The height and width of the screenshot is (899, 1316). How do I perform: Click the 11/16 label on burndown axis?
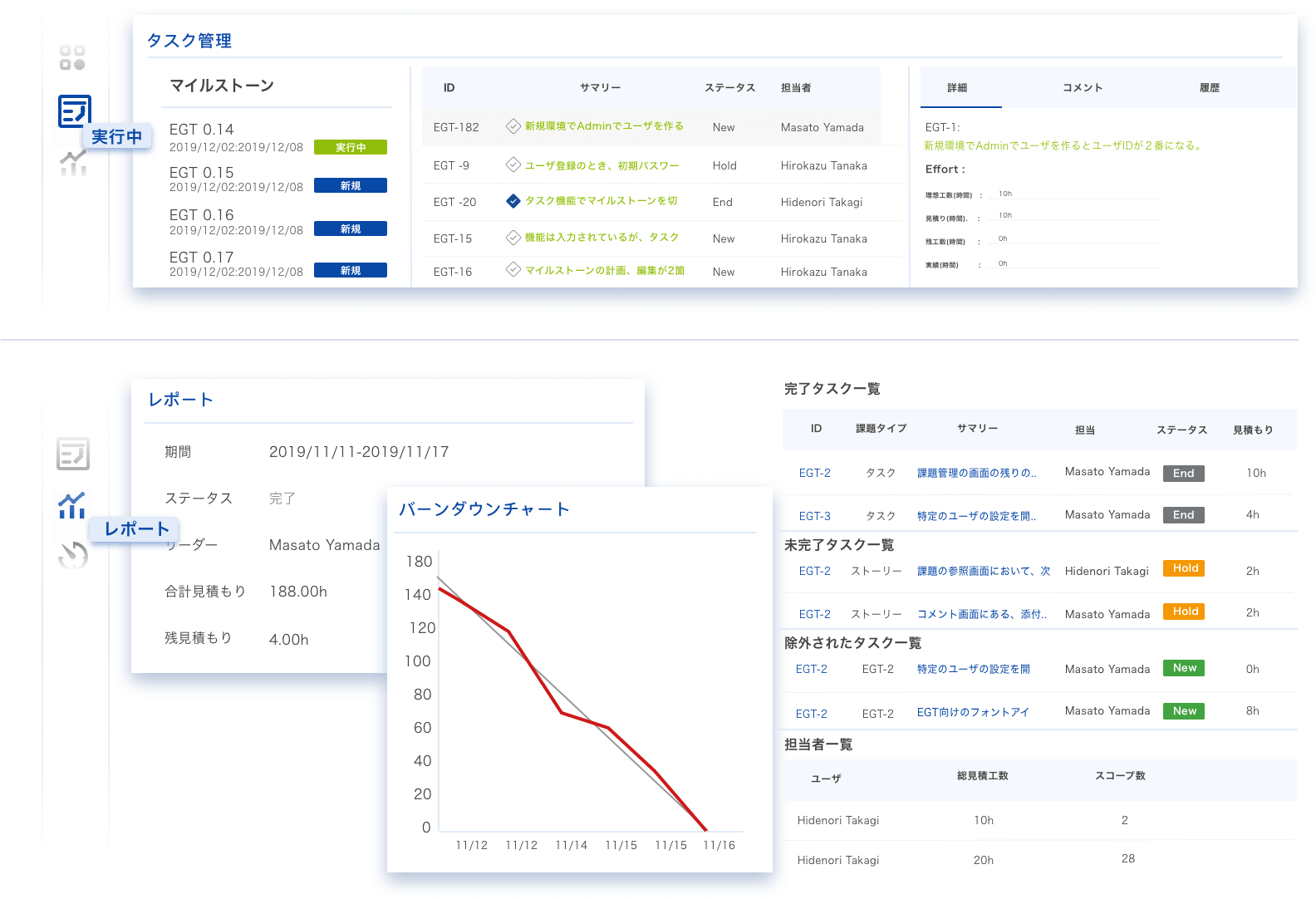[719, 845]
